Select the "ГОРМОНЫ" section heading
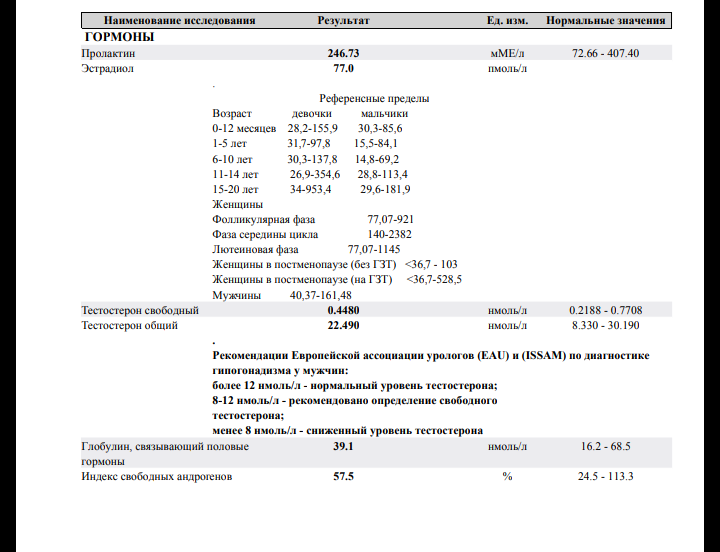720x552 pixels. pyautogui.click(x=119, y=36)
